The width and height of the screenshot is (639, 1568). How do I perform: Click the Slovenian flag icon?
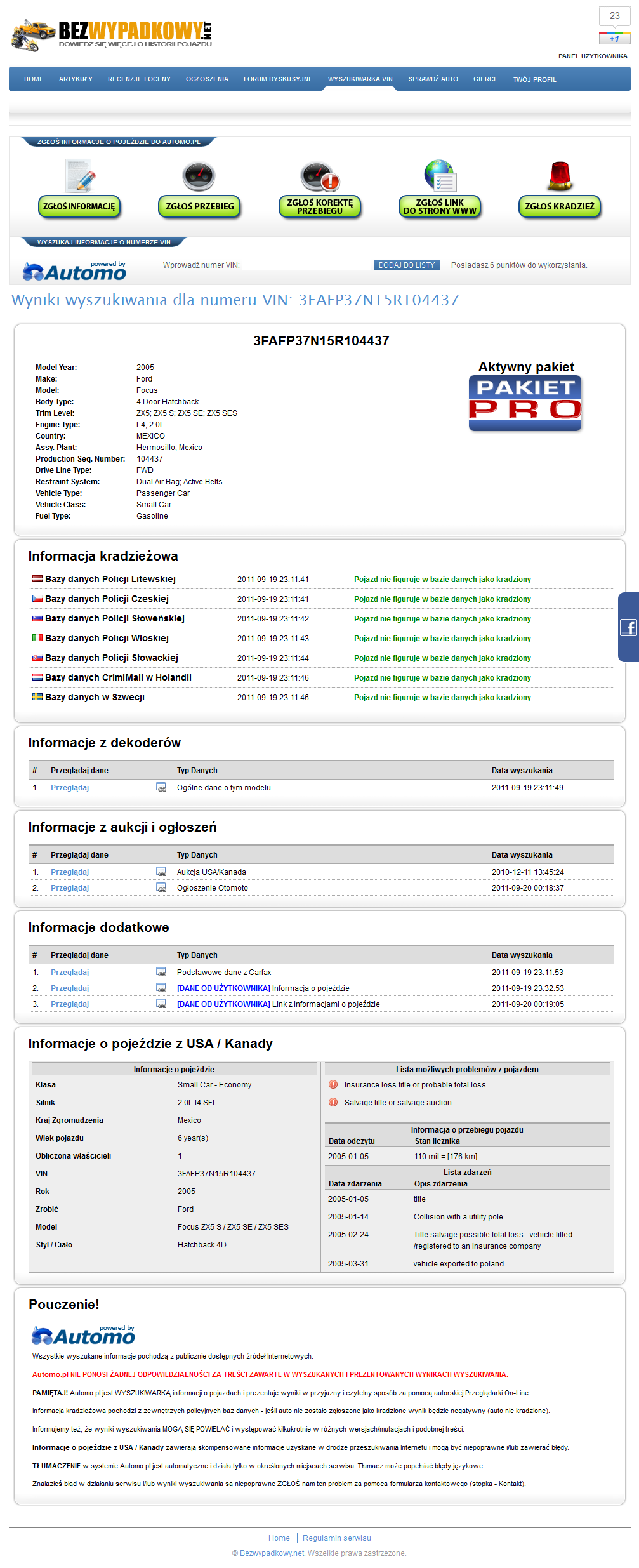[x=37, y=618]
